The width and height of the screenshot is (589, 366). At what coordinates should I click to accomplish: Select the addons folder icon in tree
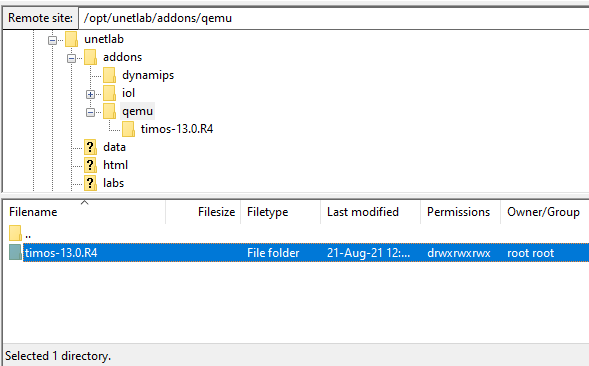coord(91,57)
